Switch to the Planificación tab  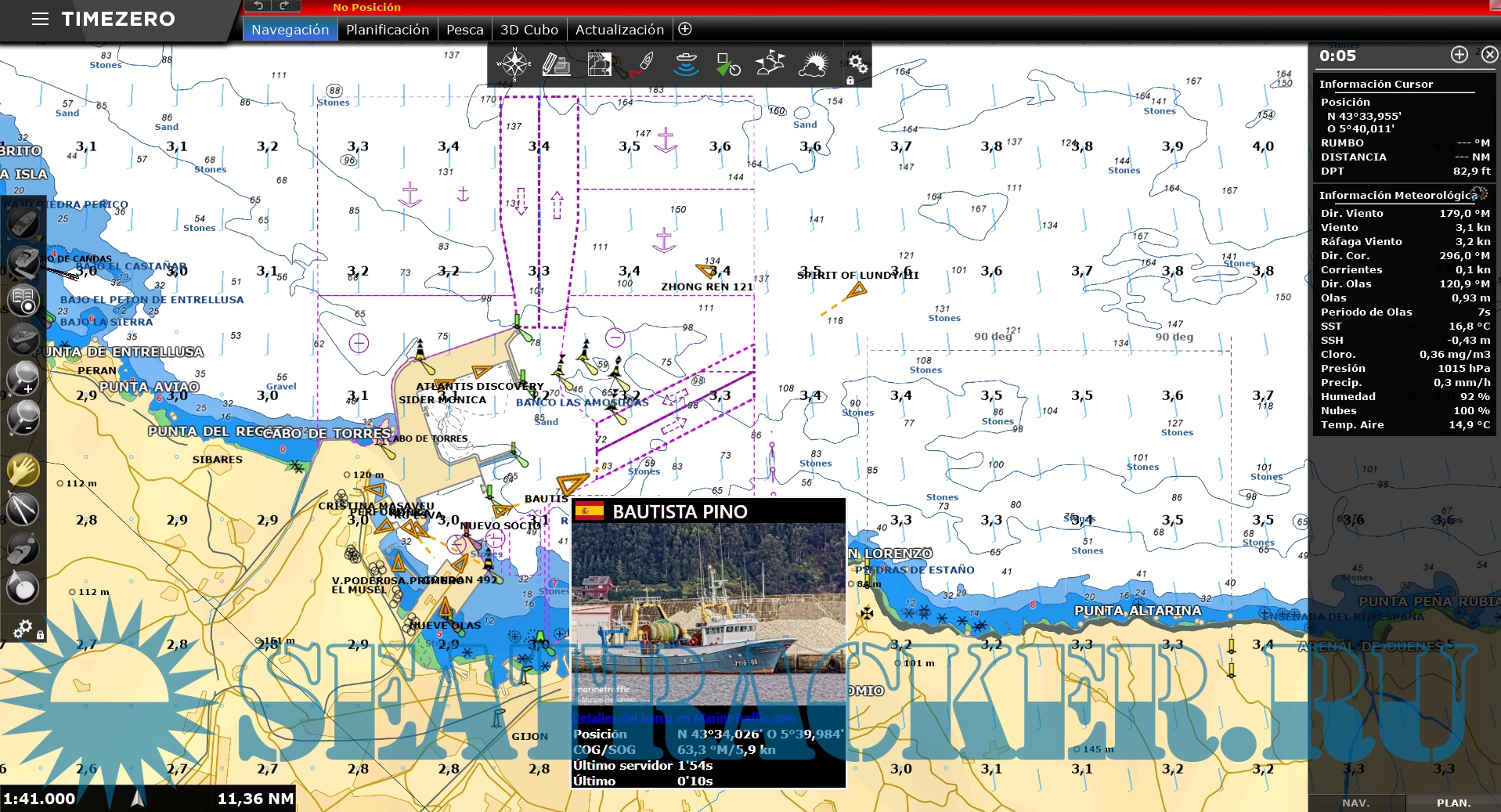388,30
